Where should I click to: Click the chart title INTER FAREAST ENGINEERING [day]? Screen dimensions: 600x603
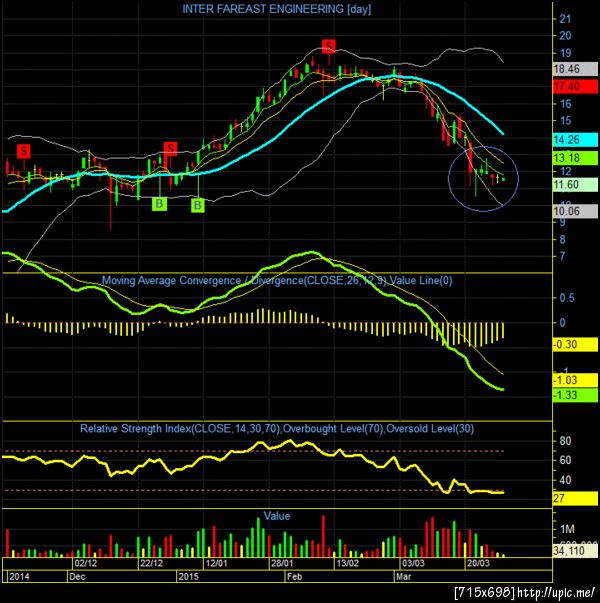click(x=277, y=9)
